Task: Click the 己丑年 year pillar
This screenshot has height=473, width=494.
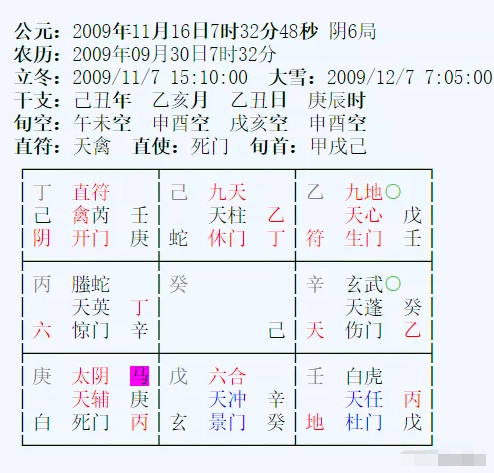Action: click(x=102, y=100)
